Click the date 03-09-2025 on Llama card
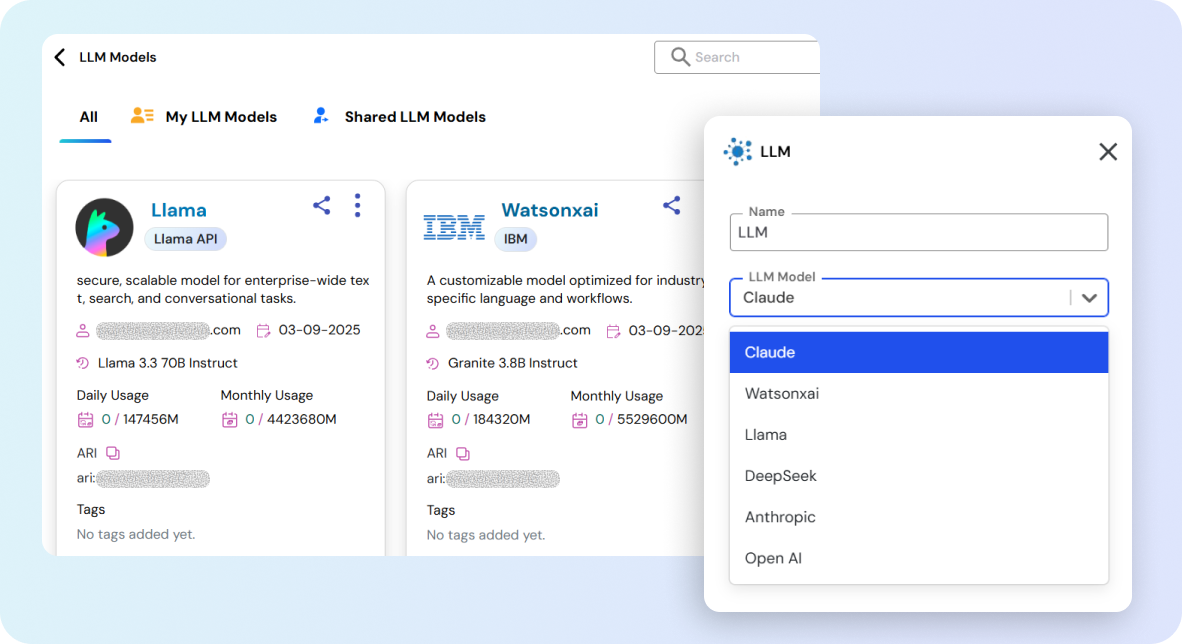Viewport: 1182px width, 644px height. [320, 330]
